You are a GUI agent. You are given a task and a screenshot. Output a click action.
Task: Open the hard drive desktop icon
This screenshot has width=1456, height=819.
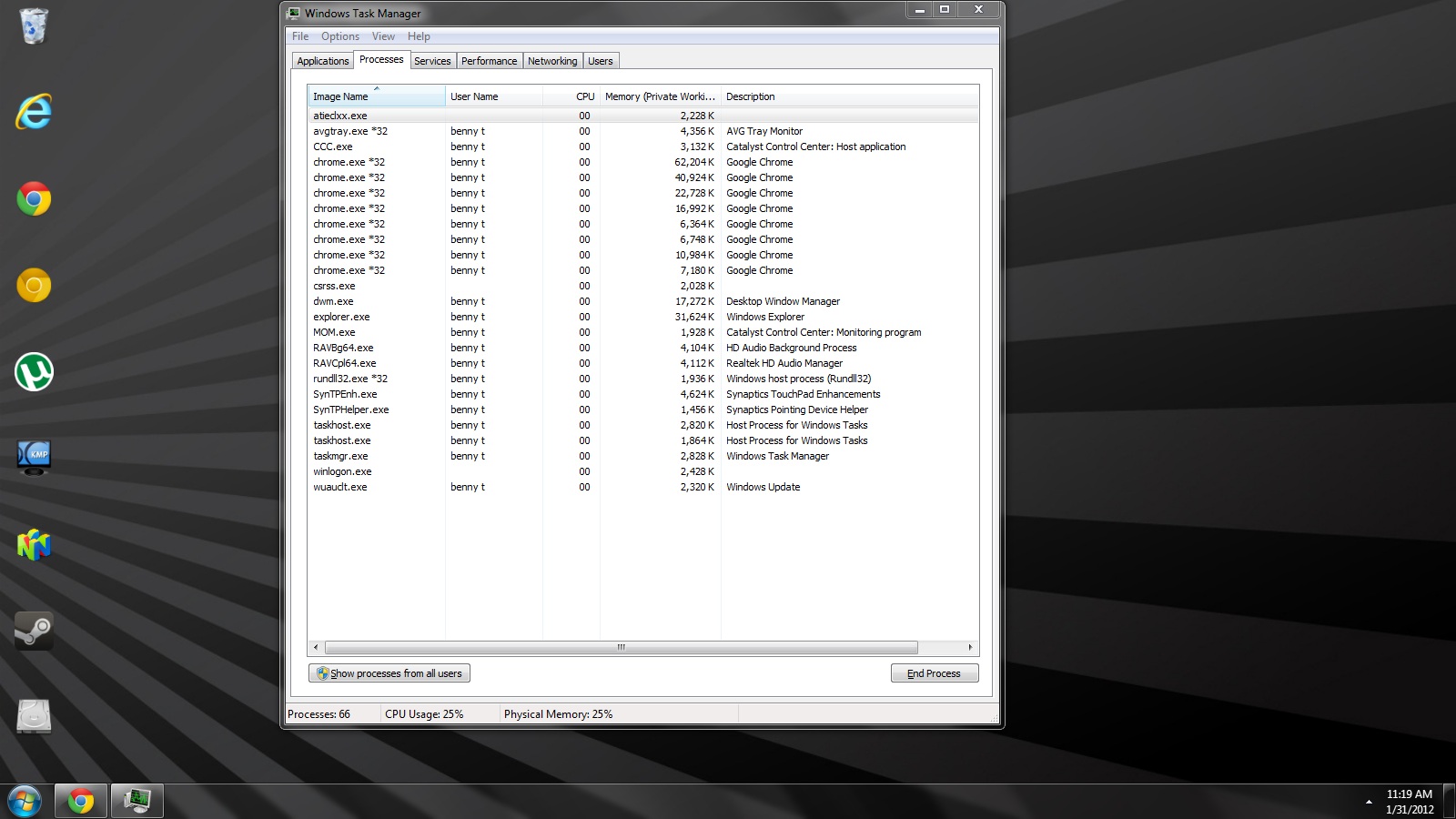coord(34,716)
